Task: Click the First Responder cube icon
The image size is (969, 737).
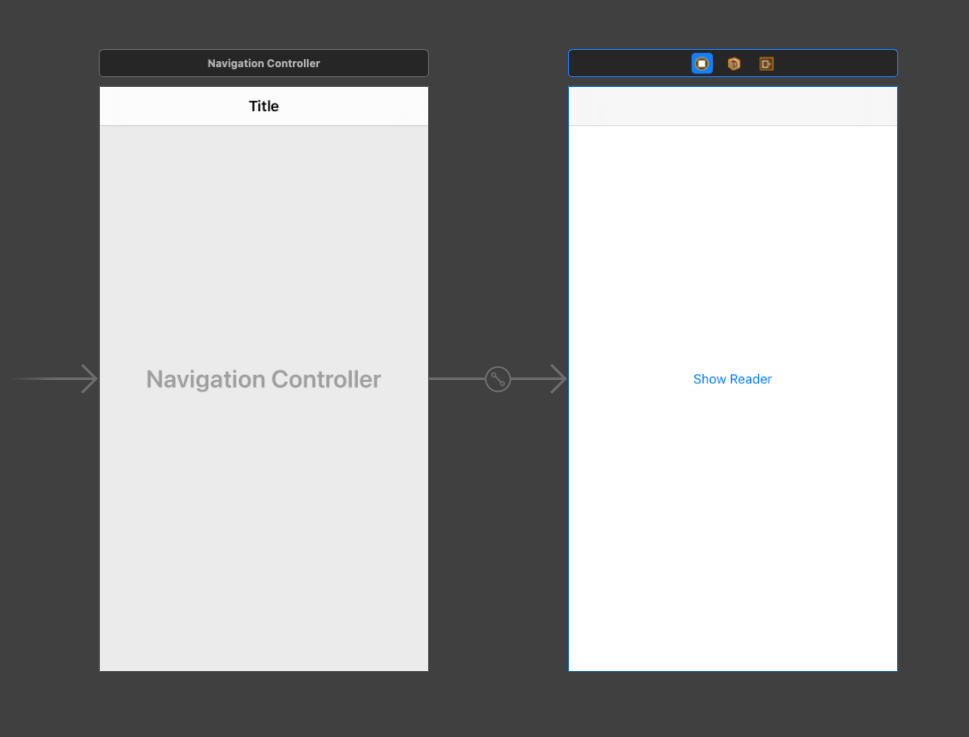Action: click(734, 64)
